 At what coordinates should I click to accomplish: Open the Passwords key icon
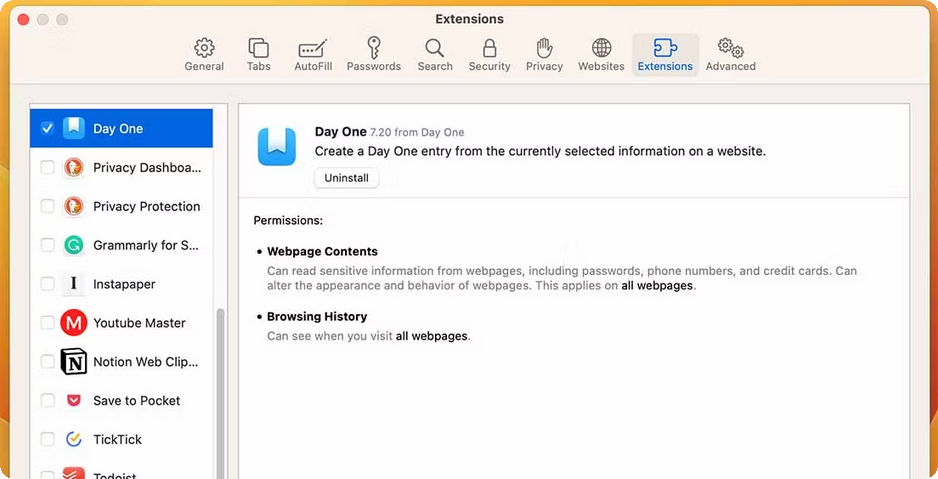(374, 47)
